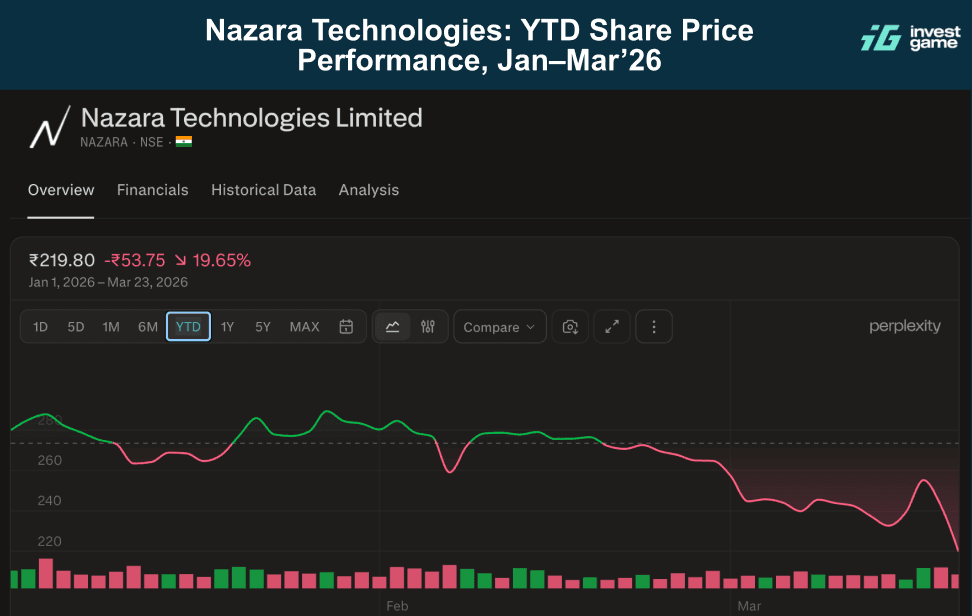Go to the Analysis tab
This screenshot has width=972, height=616.
pos(368,190)
